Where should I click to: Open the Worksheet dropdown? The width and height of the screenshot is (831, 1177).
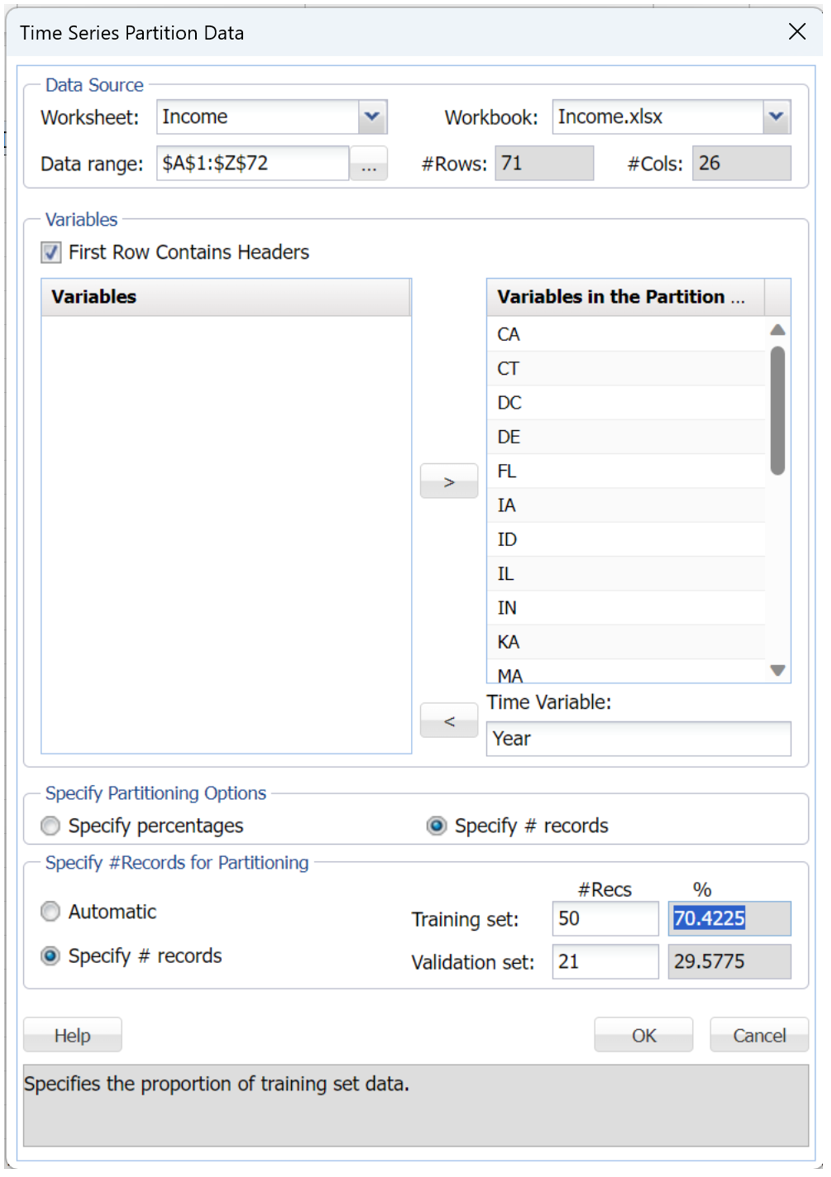coord(372,117)
